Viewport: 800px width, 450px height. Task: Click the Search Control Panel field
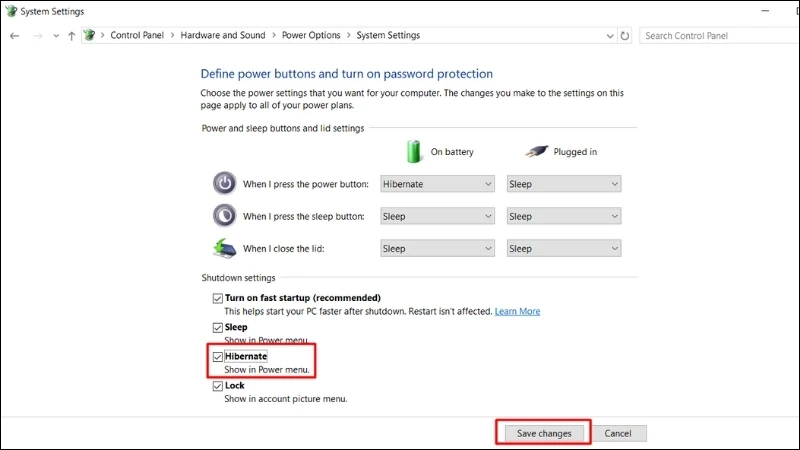click(719, 36)
